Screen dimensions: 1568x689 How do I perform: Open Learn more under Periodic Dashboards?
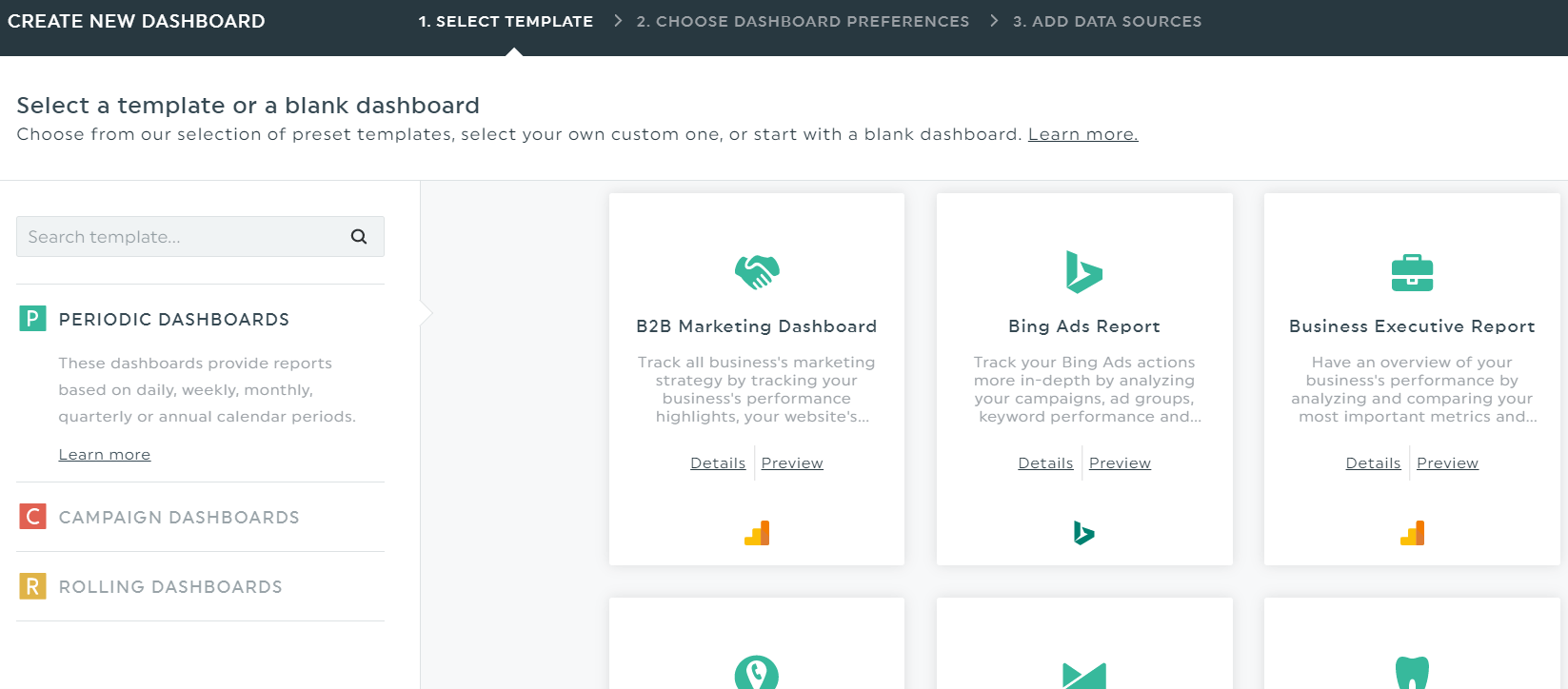pos(105,455)
